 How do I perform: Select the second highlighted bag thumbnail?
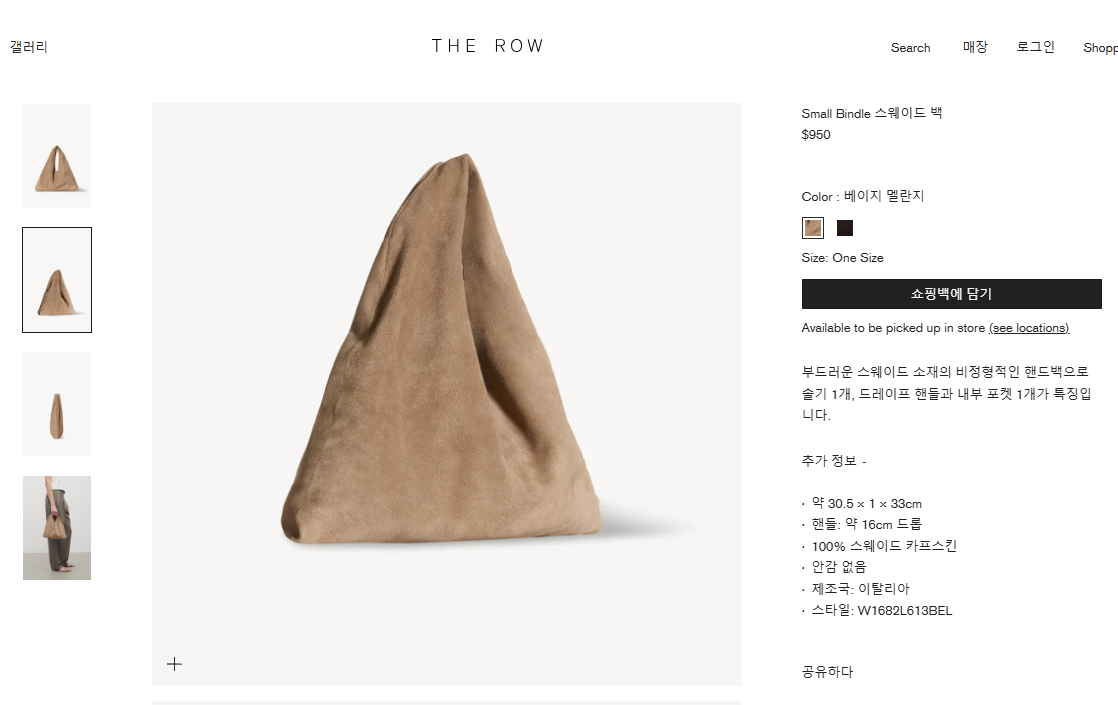click(x=57, y=280)
